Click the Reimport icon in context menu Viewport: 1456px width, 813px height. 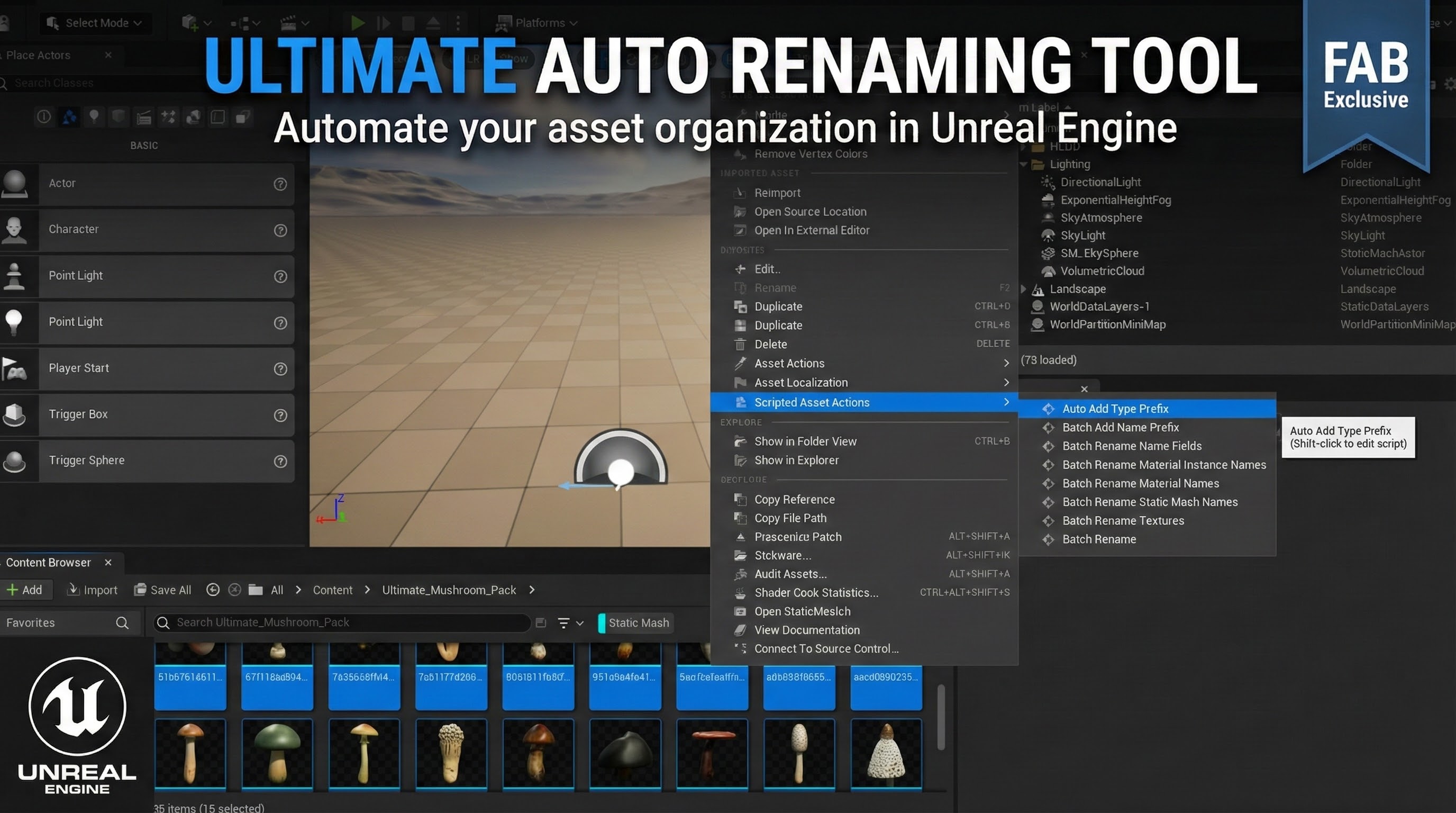740,193
